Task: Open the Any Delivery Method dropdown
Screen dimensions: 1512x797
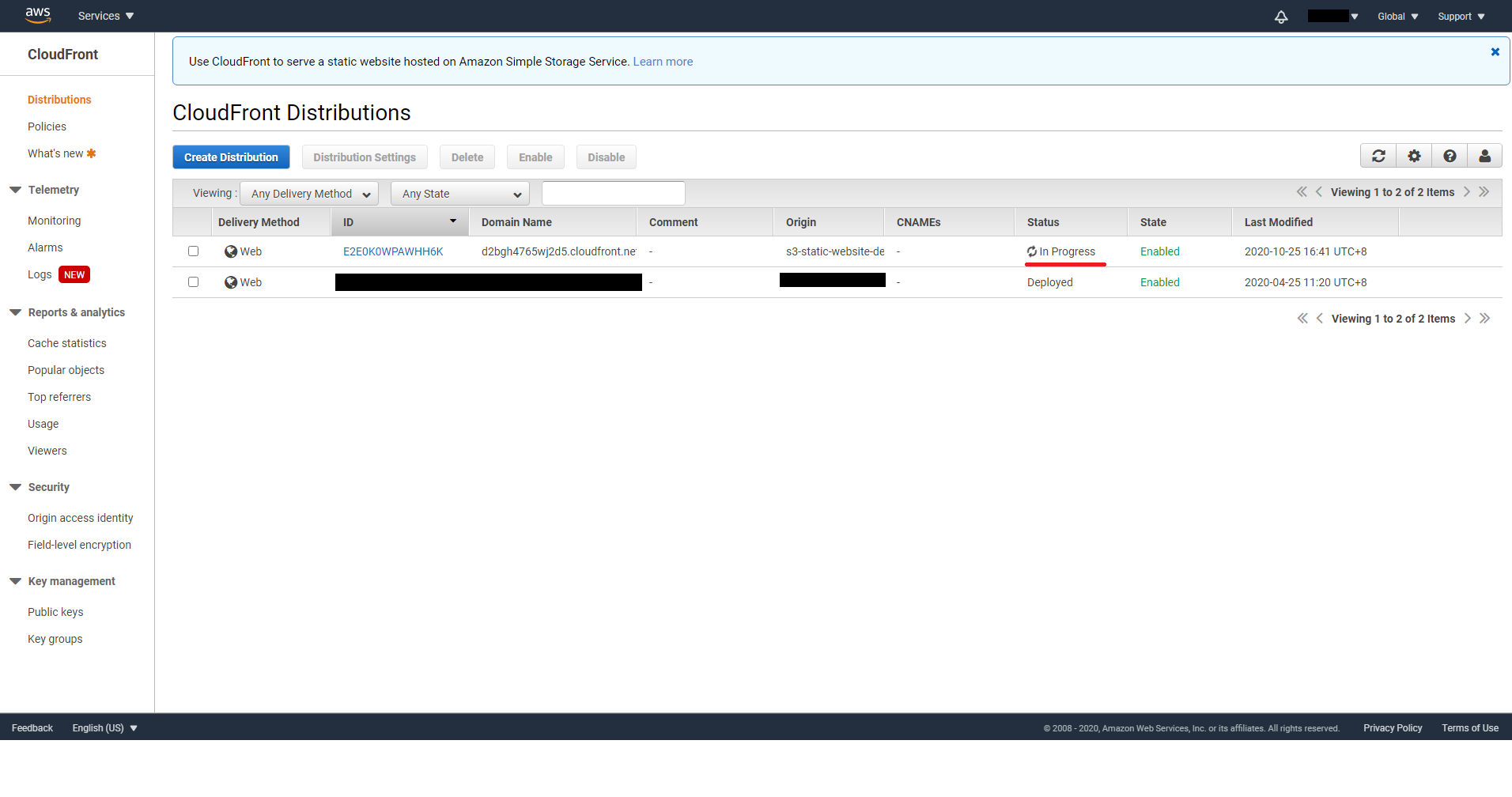Action: (309, 194)
